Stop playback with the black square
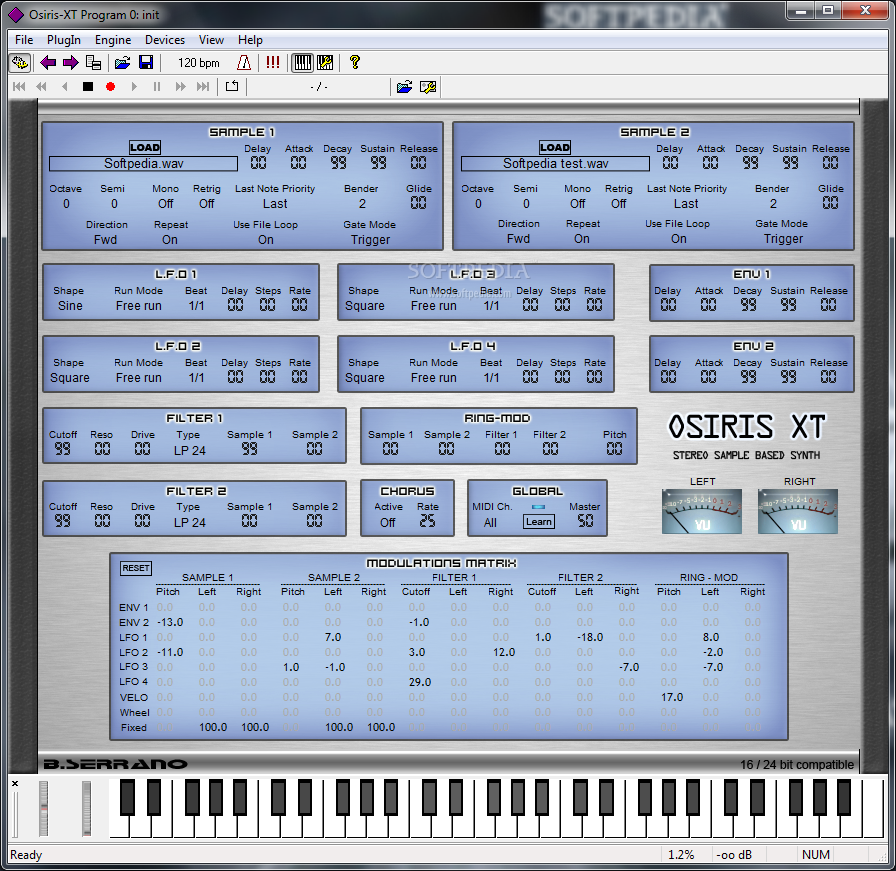This screenshot has height=871, width=896. point(87,87)
